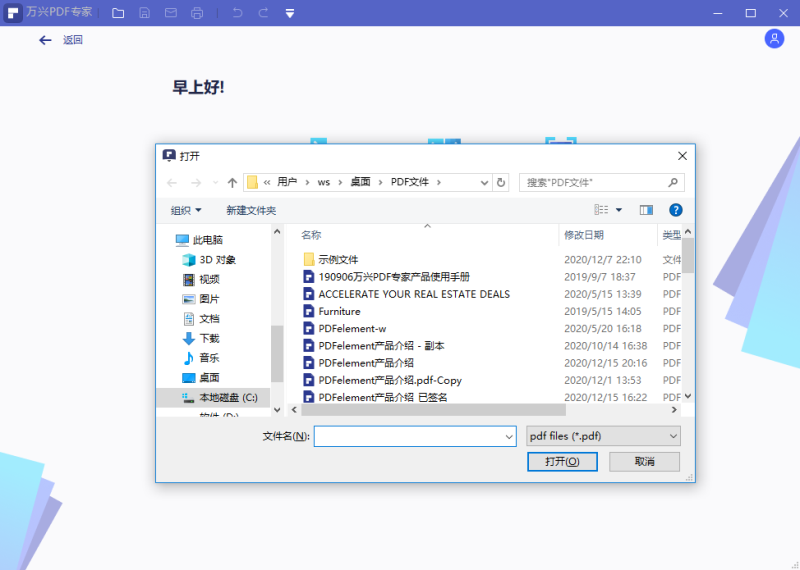The image size is (800, 570).
Task: Open the pdf files (*.pdf) type dropdown
Action: (603, 436)
